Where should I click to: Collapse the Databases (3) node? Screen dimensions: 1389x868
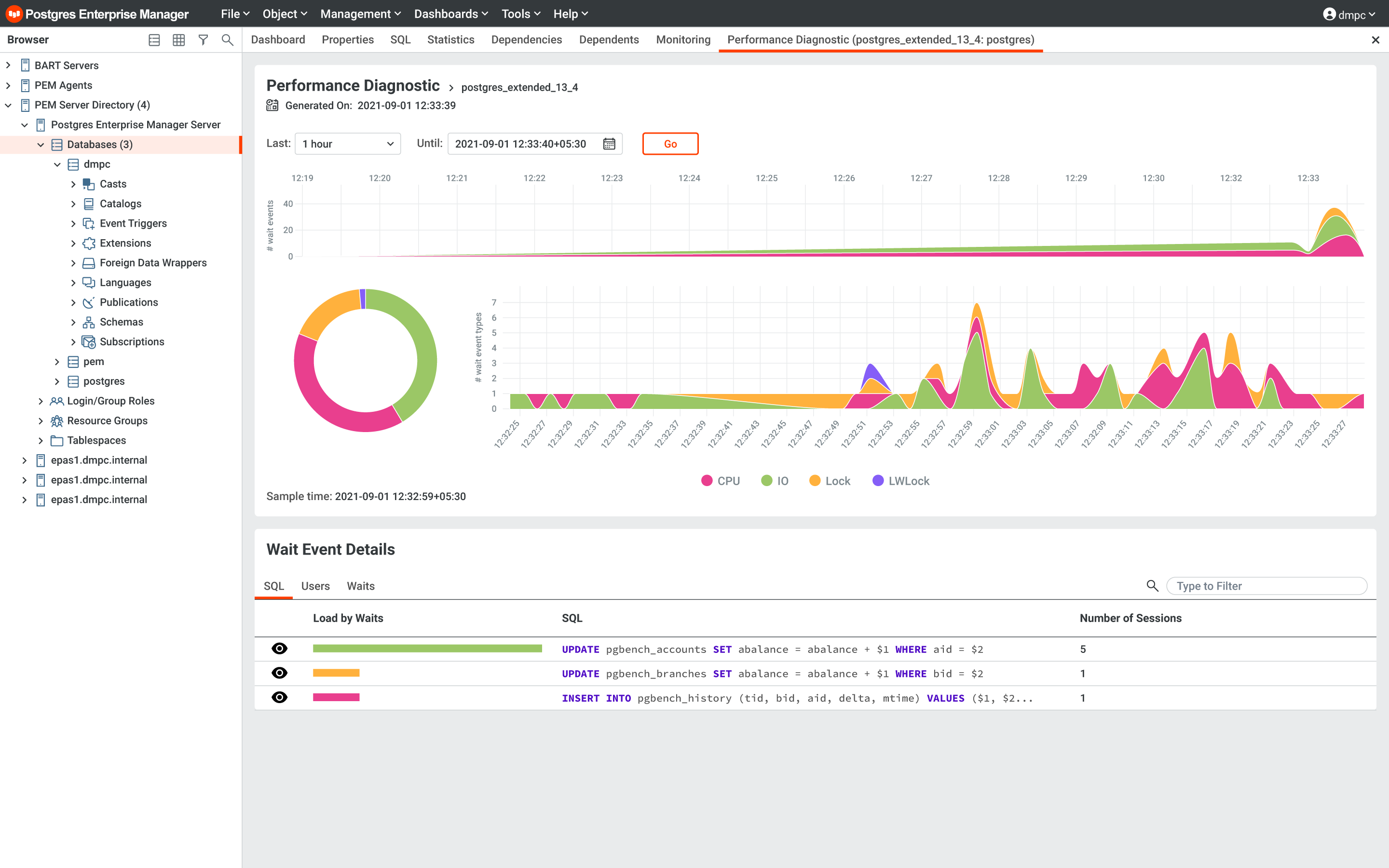click(41, 145)
